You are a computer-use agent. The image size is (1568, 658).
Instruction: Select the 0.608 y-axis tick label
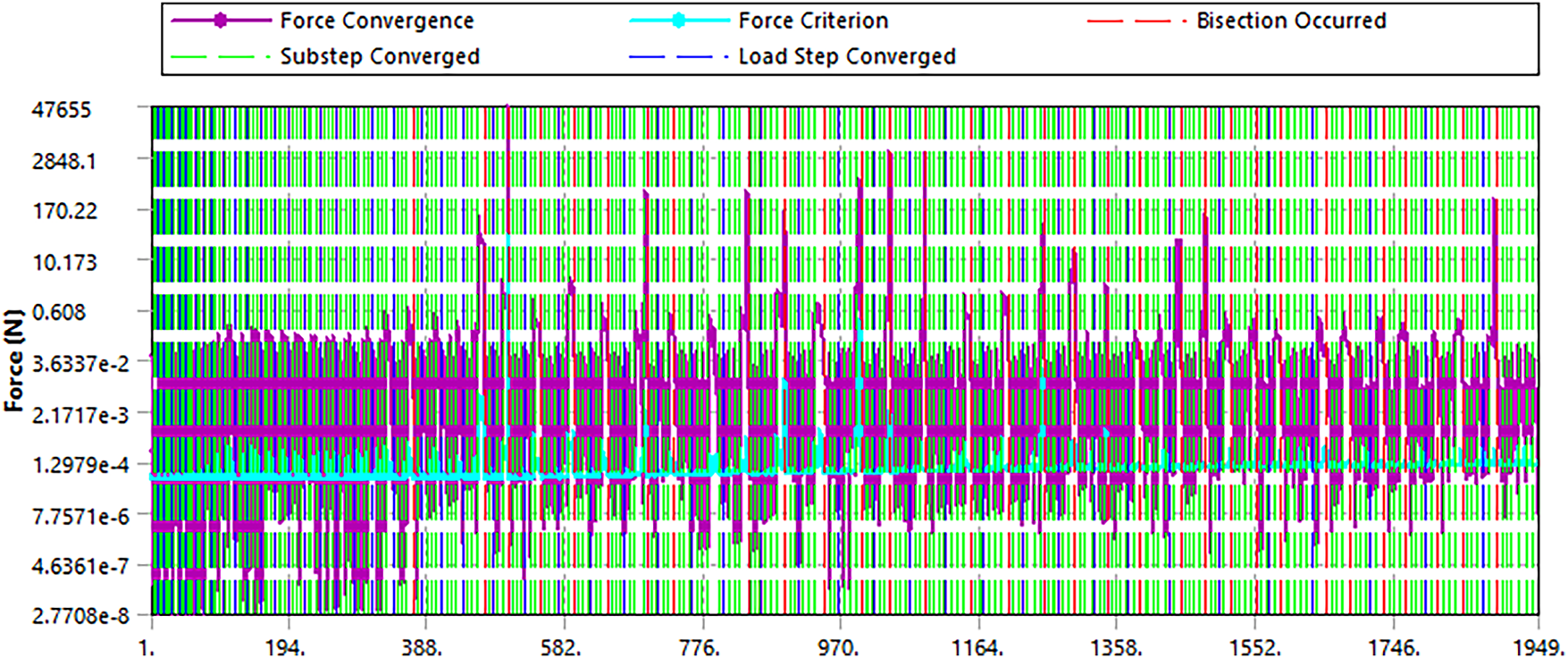(x=60, y=312)
